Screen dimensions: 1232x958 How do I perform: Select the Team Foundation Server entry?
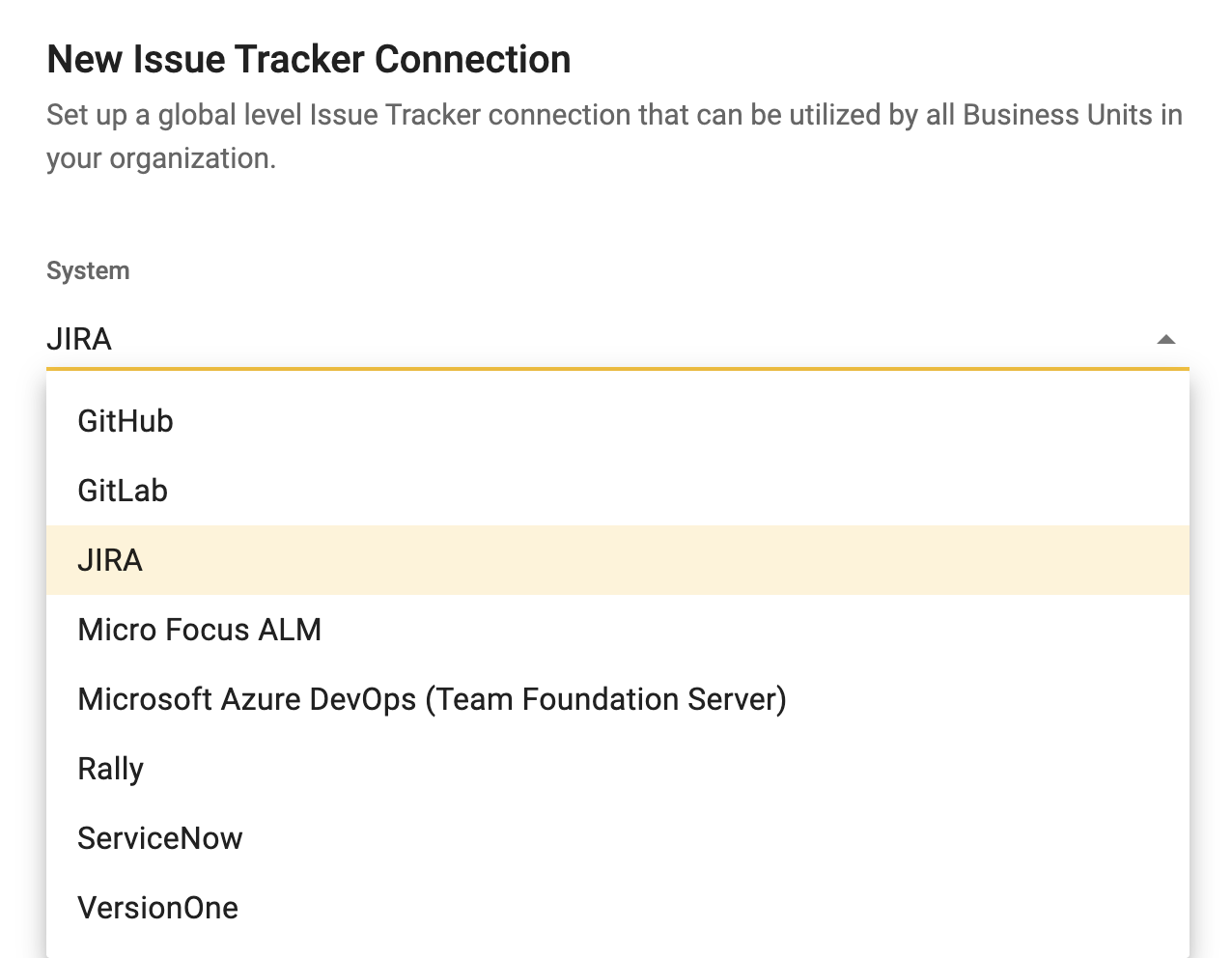(x=432, y=699)
